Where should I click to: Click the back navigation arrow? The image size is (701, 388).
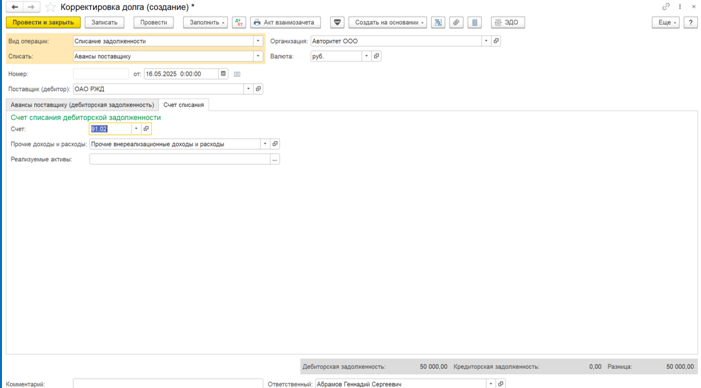15,7
